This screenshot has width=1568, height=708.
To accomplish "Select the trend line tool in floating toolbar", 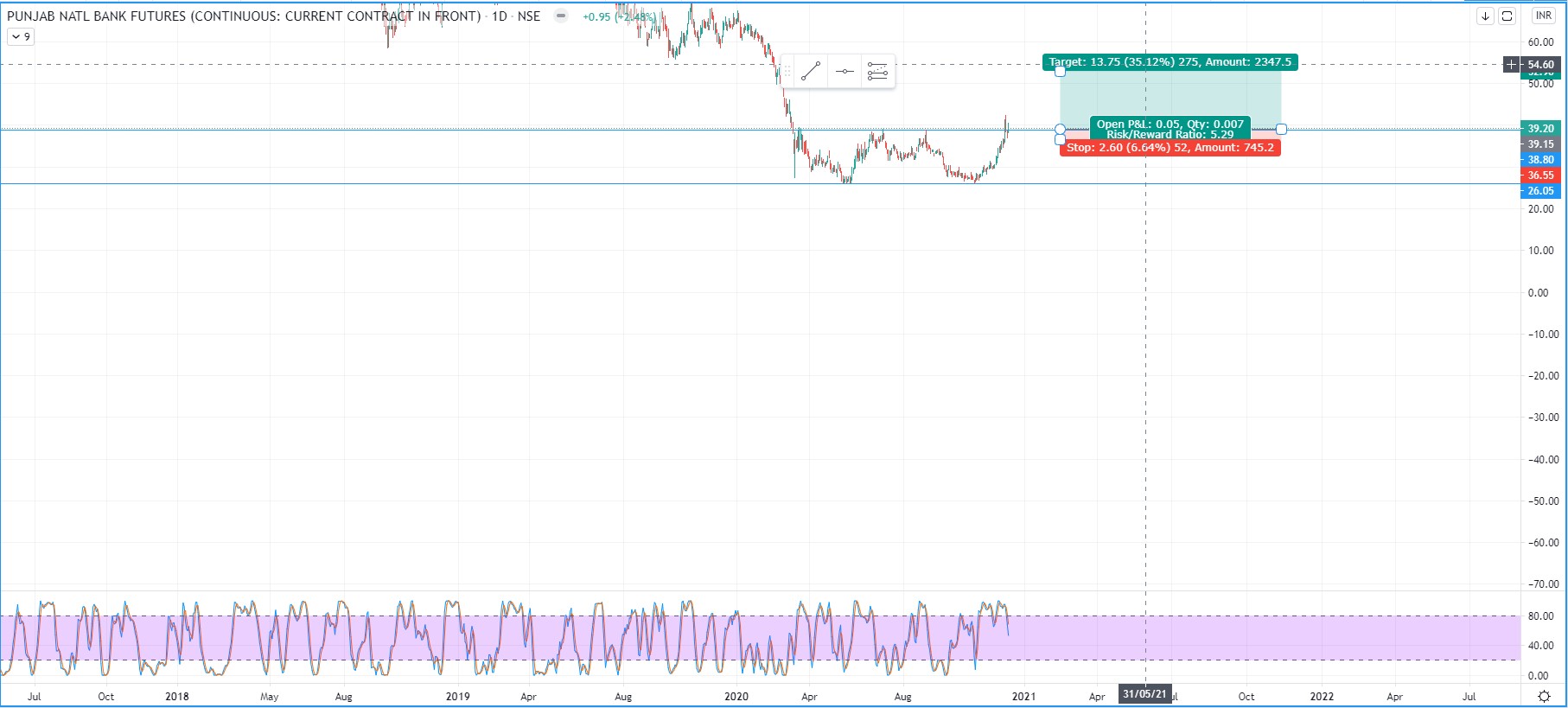I will pyautogui.click(x=810, y=72).
